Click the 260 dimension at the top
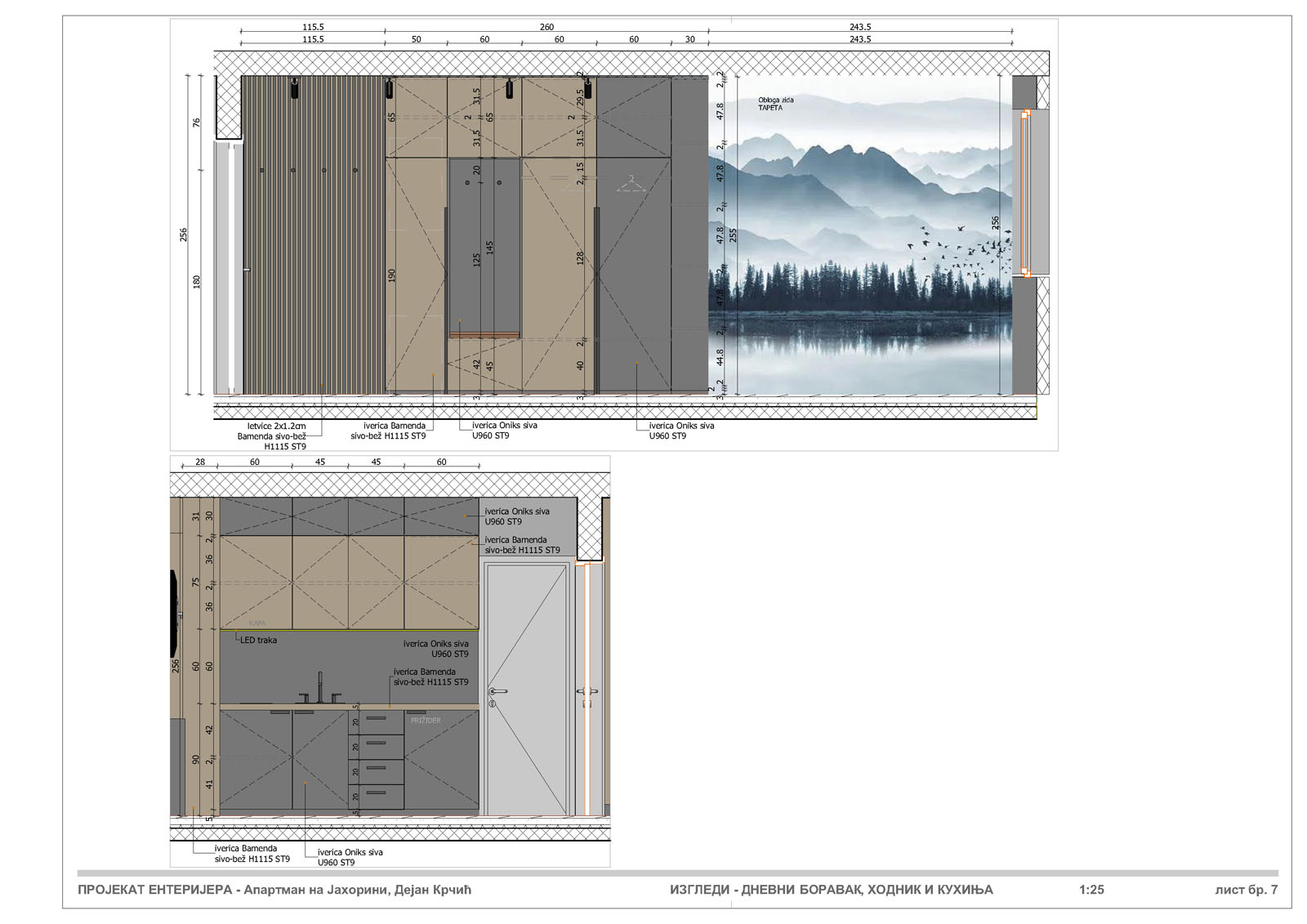This screenshot has height=924, width=1307. (x=546, y=27)
